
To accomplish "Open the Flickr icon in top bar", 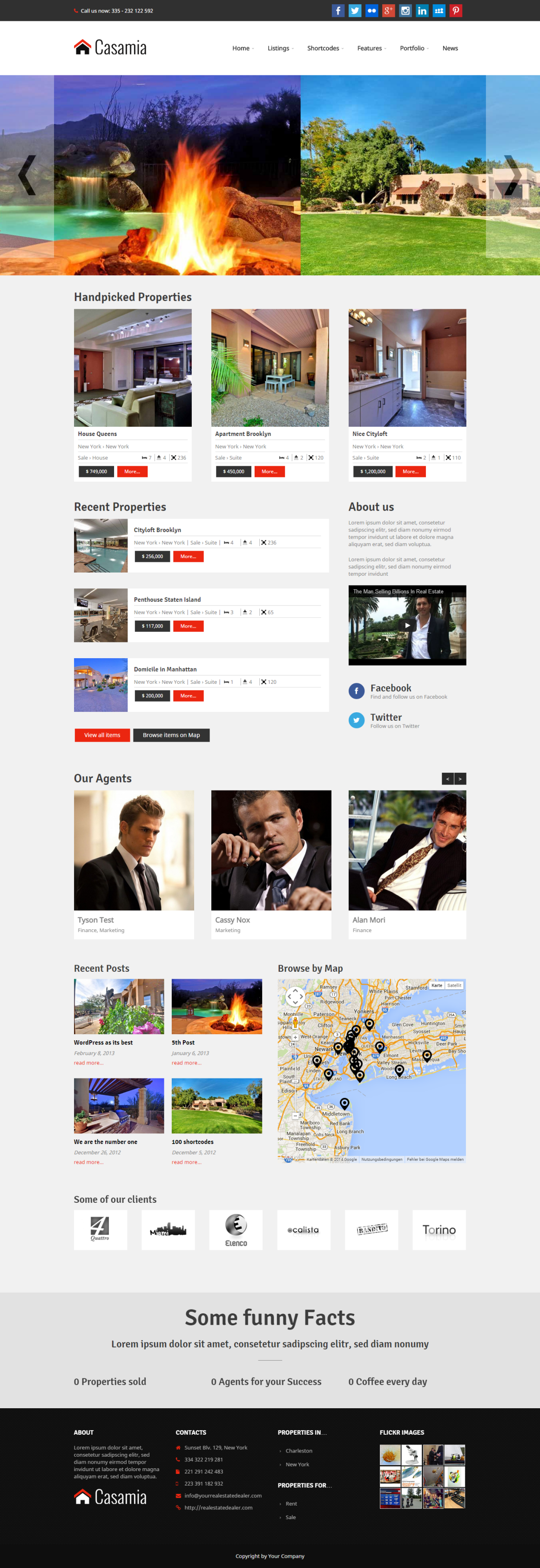I will click(x=371, y=10).
